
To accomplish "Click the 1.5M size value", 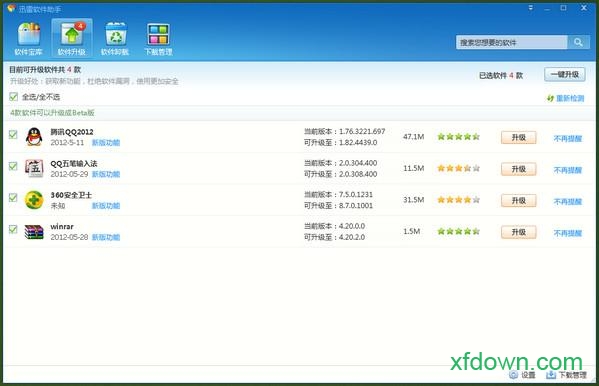I will point(411,231).
